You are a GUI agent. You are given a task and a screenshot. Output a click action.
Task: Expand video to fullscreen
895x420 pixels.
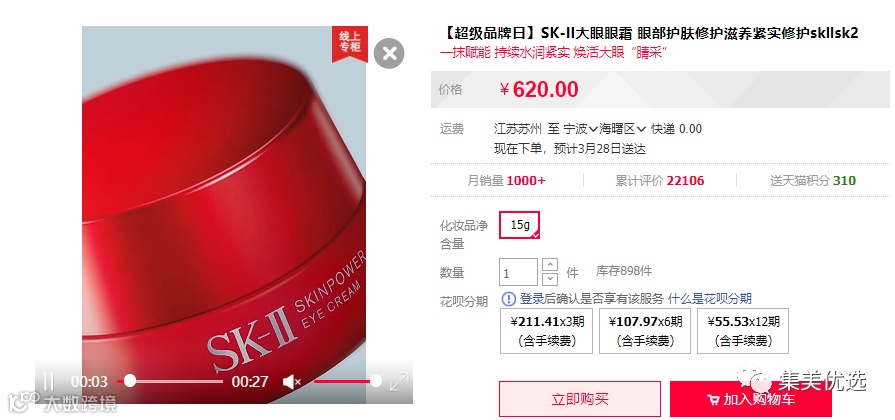[399, 381]
